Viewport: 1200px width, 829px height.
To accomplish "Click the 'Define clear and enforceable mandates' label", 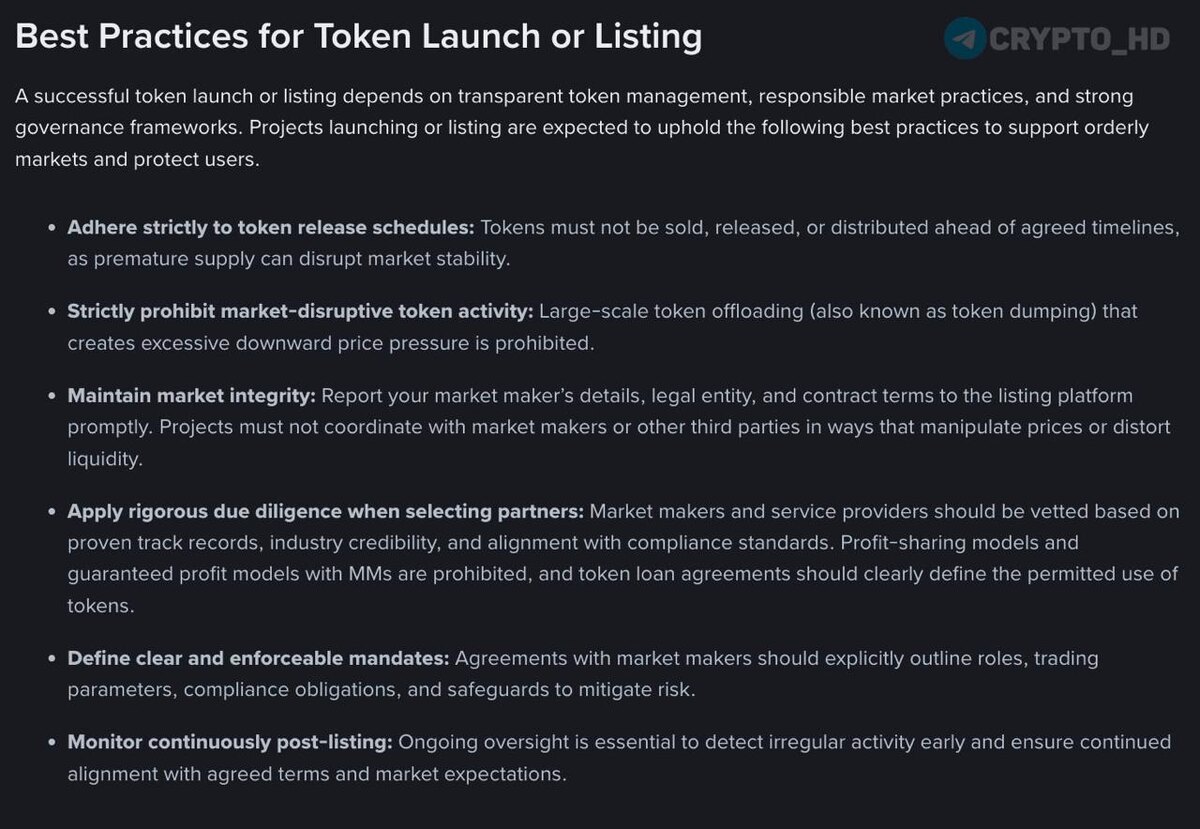I will pos(258,658).
